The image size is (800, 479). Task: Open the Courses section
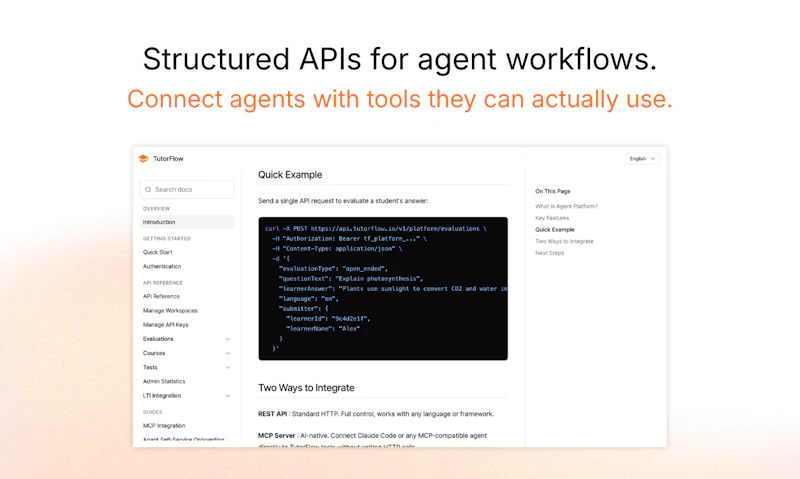(154, 353)
